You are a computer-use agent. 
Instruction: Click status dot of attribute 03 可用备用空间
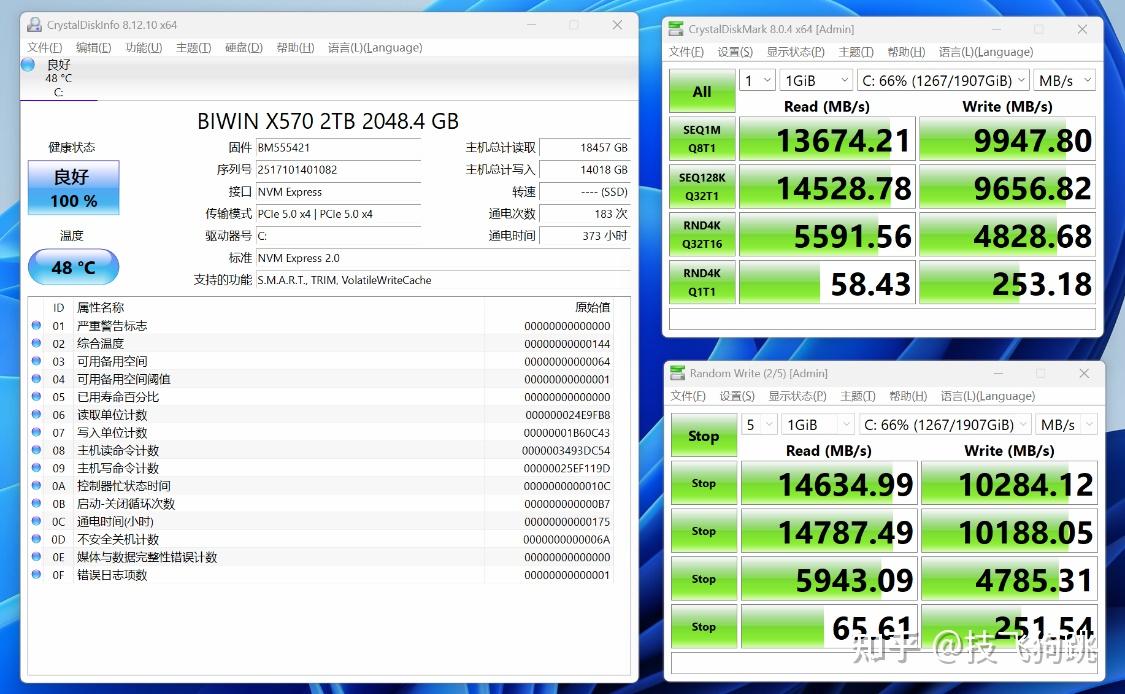(x=37, y=361)
